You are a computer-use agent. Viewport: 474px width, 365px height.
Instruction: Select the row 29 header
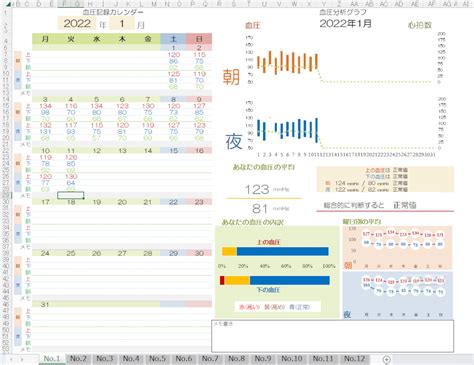pyautogui.click(x=6, y=195)
